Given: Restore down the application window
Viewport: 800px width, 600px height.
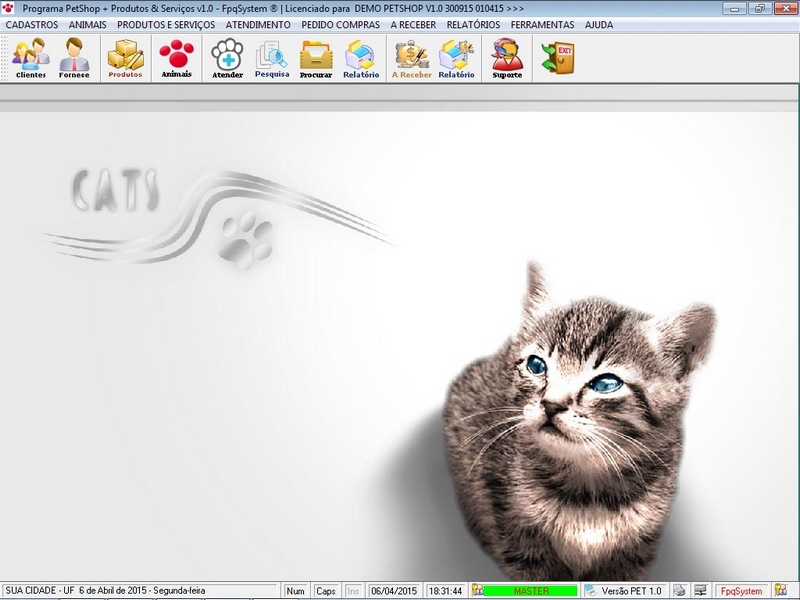Looking at the screenshot, I should (x=760, y=8).
